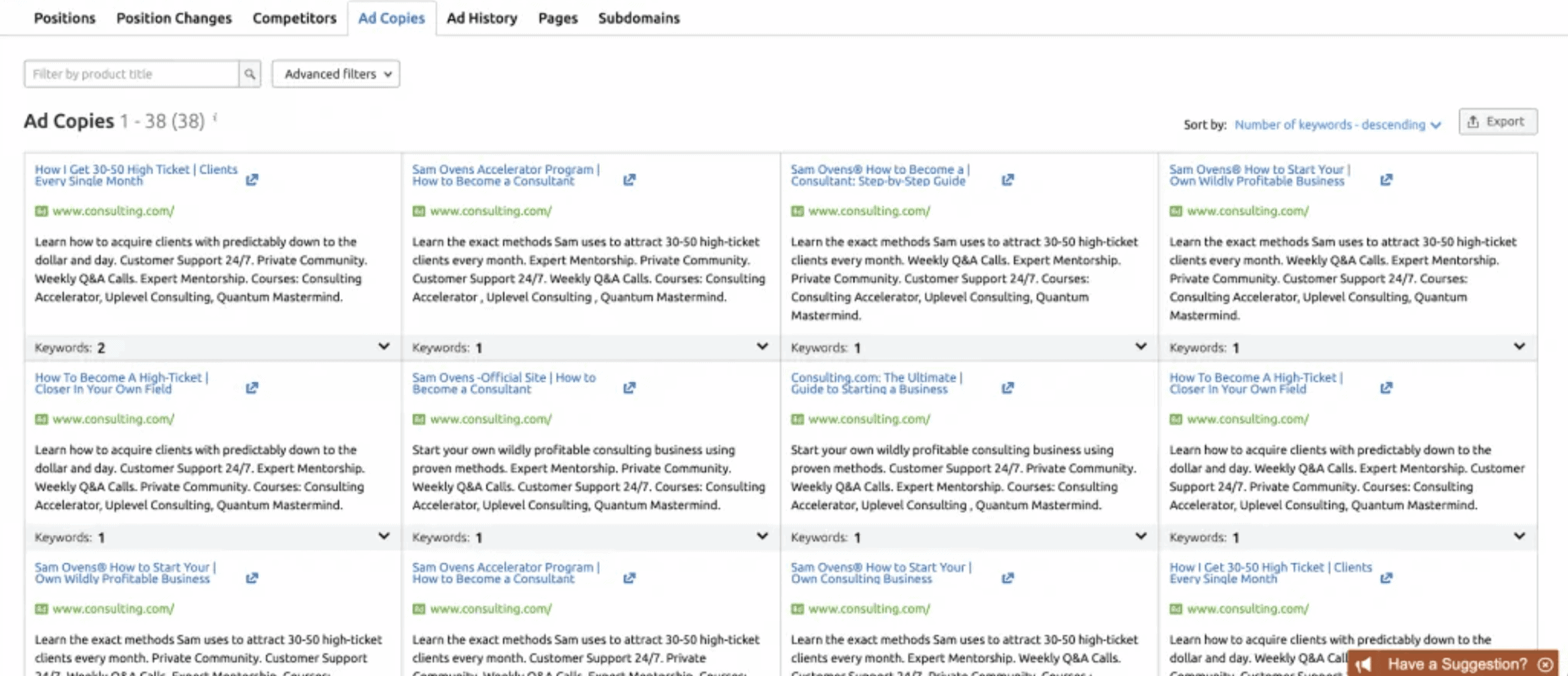The image size is (1568, 676).
Task: Click the '1 - 38 (38)' count text
Action: point(162,121)
